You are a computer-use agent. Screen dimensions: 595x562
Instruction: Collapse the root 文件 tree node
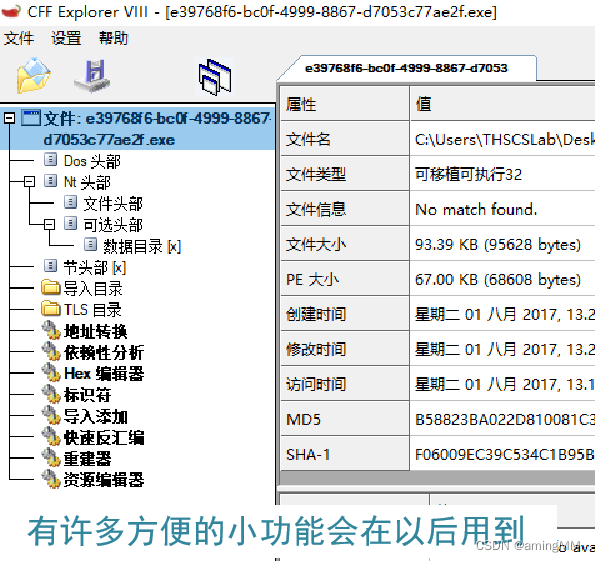click(9, 118)
